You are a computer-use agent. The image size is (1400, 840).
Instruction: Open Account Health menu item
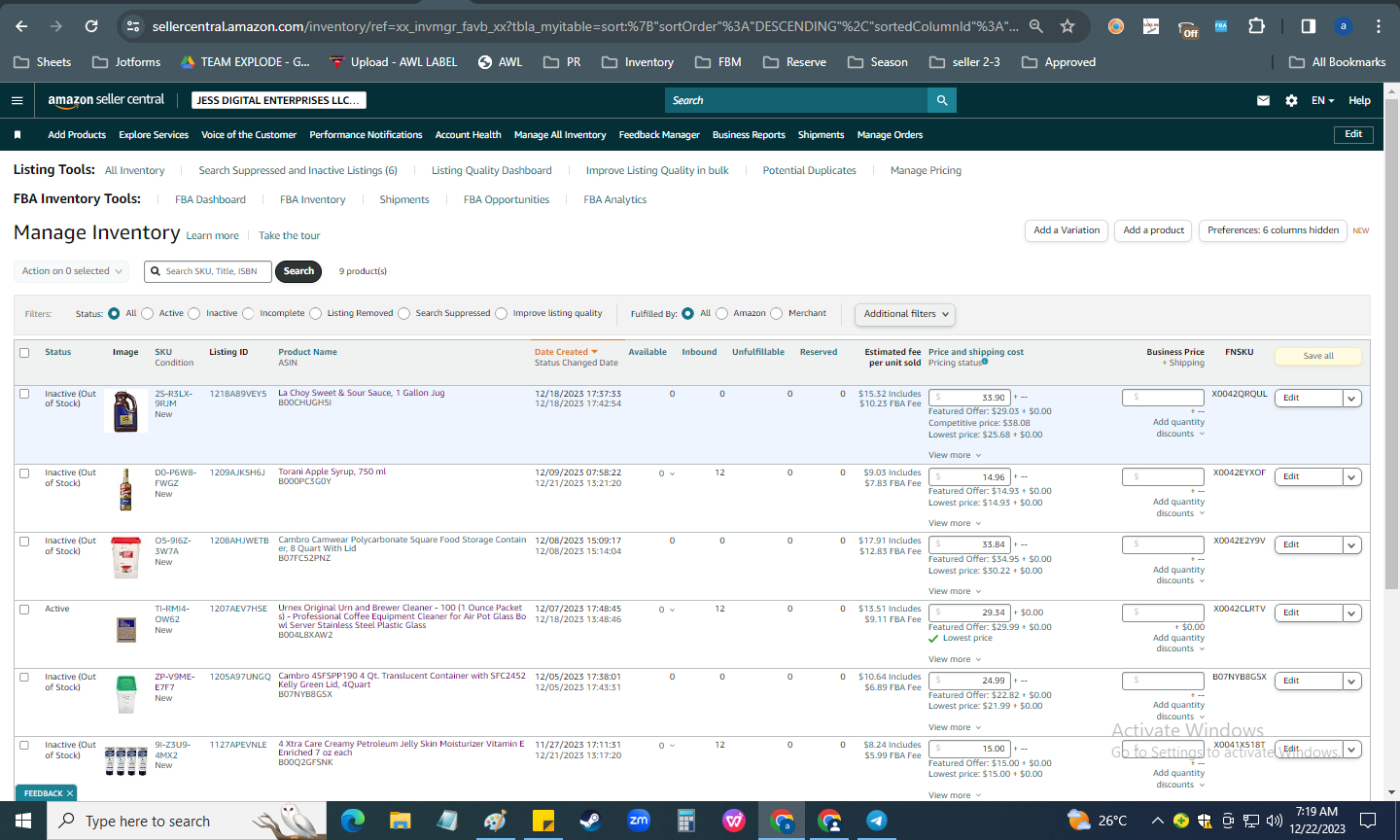coord(468,135)
